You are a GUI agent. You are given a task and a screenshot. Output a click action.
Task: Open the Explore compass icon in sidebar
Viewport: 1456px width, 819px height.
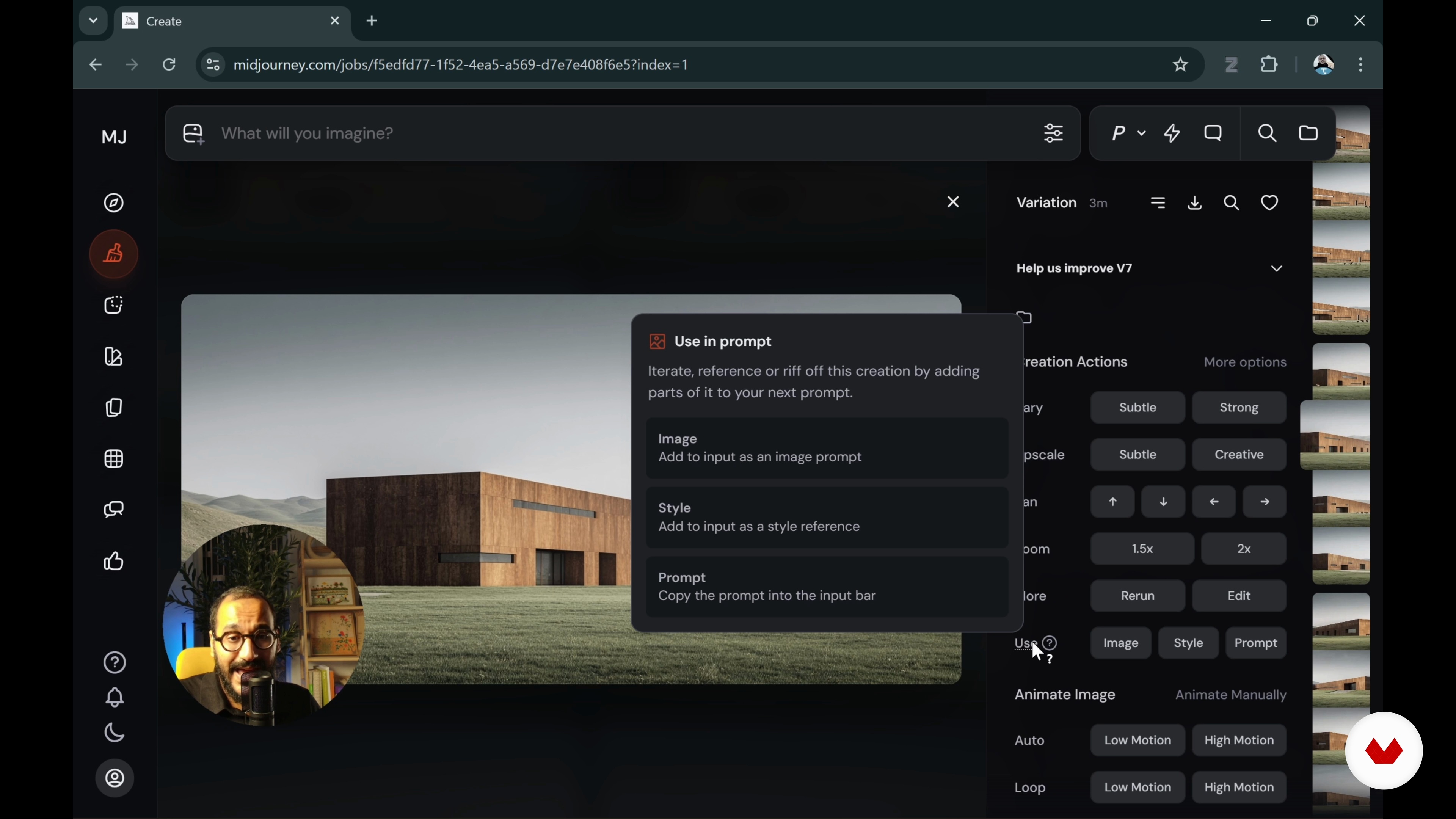[114, 203]
